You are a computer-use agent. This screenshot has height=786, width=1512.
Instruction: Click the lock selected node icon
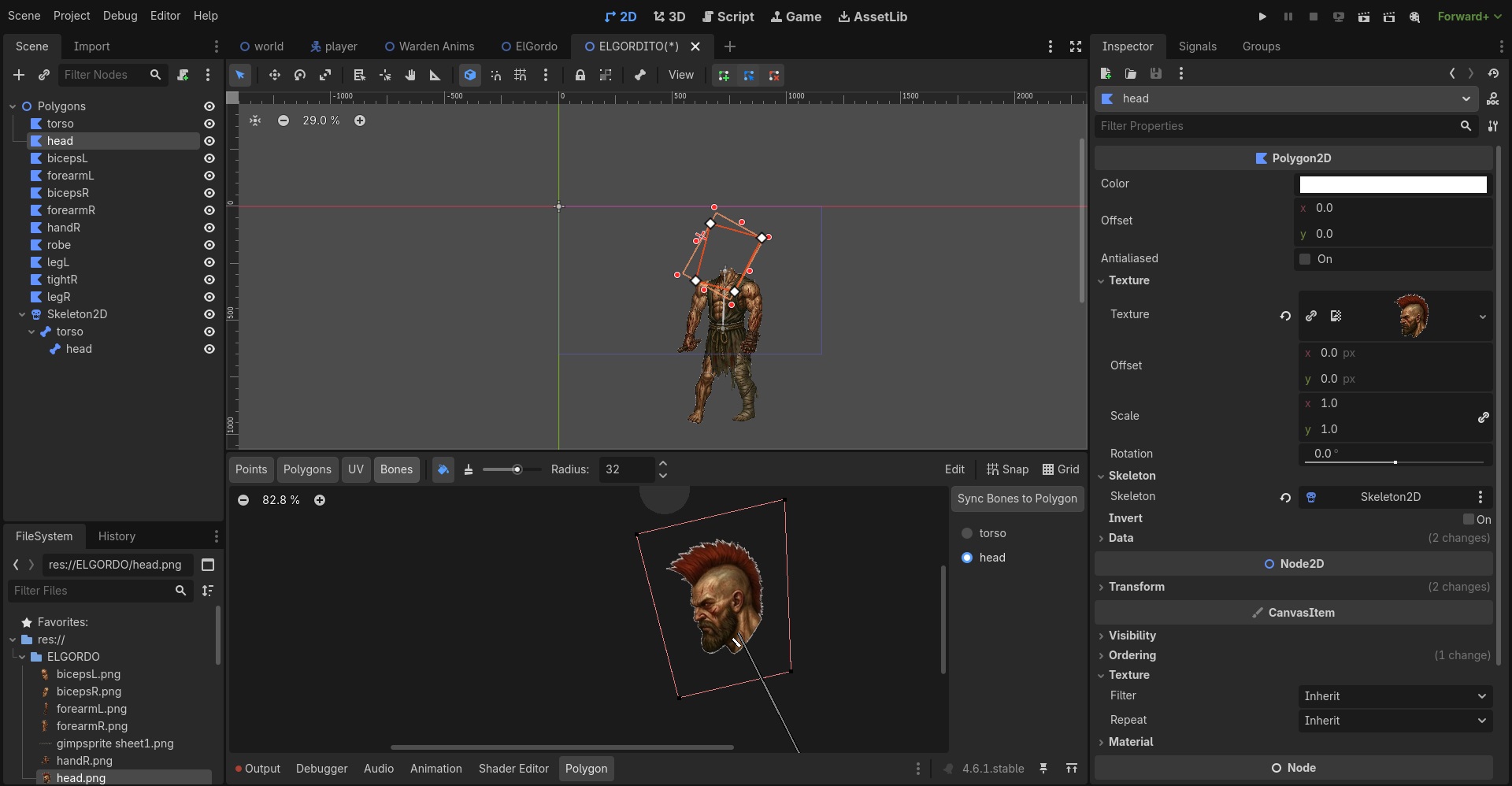[x=580, y=75]
